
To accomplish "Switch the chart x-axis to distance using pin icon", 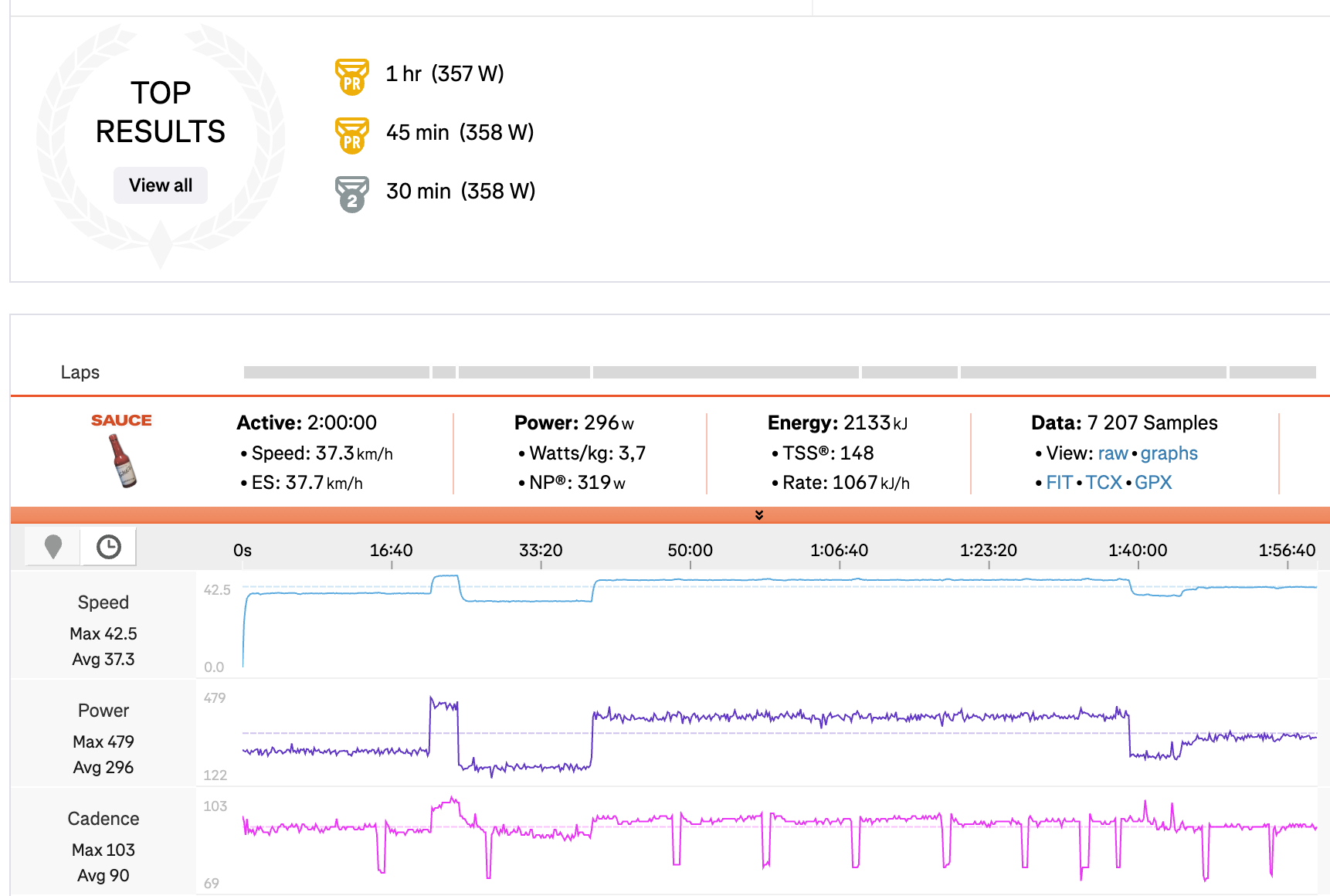I will pyautogui.click(x=53, y=547).
